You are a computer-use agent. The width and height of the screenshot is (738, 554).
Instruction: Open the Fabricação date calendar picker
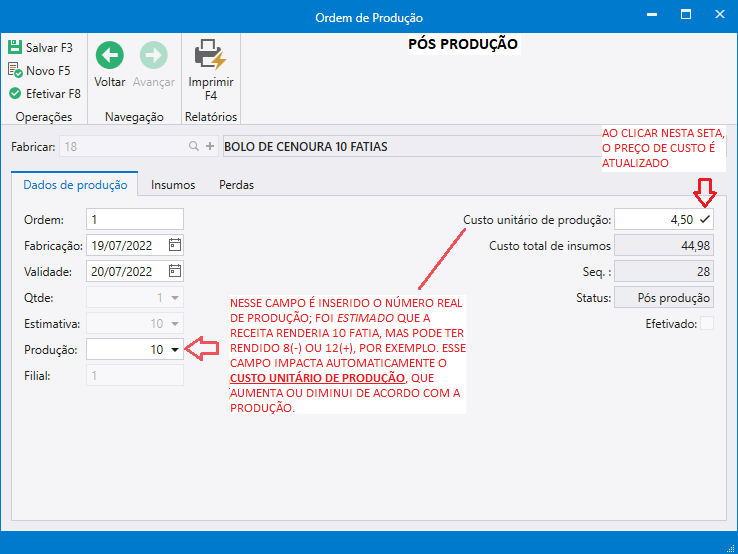click(175, 245)
